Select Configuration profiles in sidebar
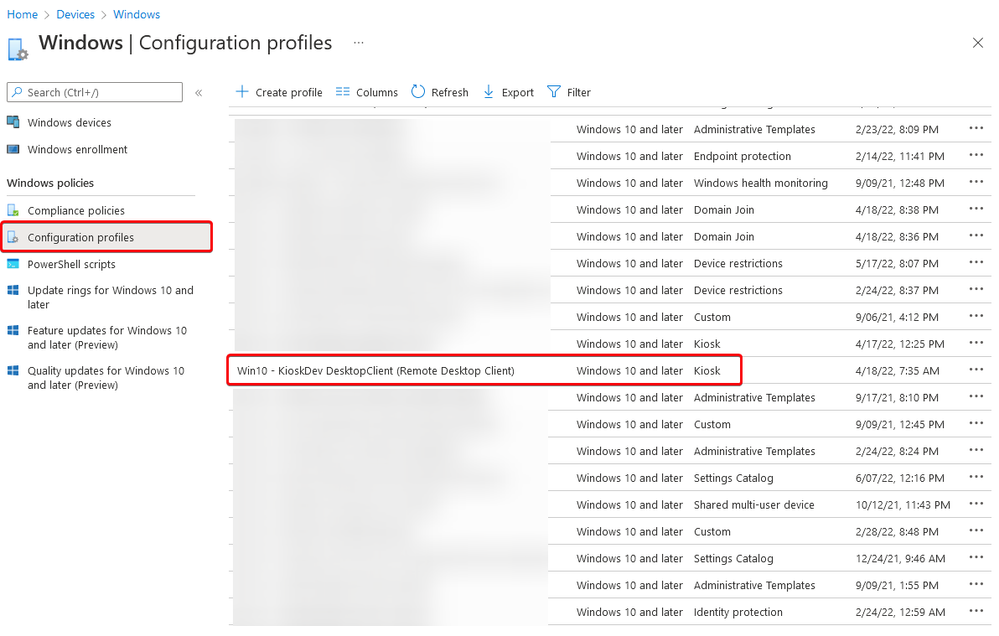 coord(106,237)
